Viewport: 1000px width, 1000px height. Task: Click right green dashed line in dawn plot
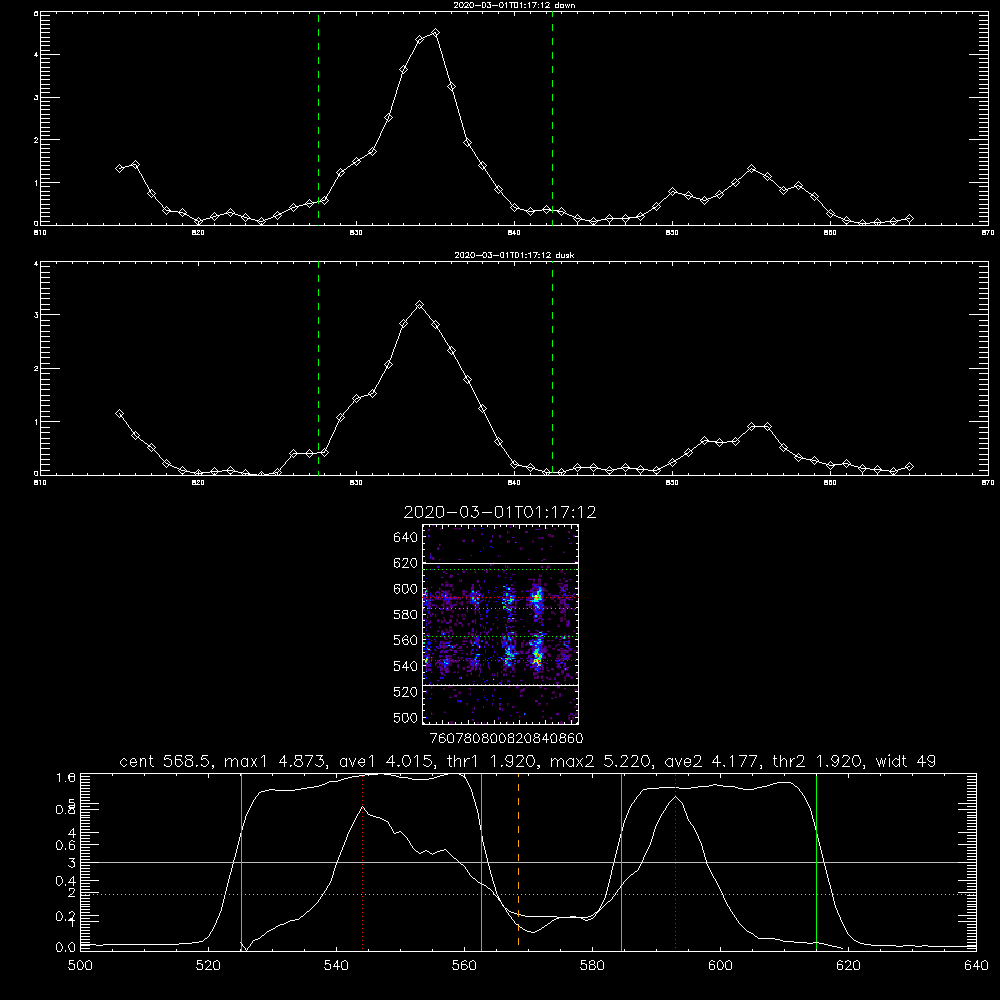(552, 118)
